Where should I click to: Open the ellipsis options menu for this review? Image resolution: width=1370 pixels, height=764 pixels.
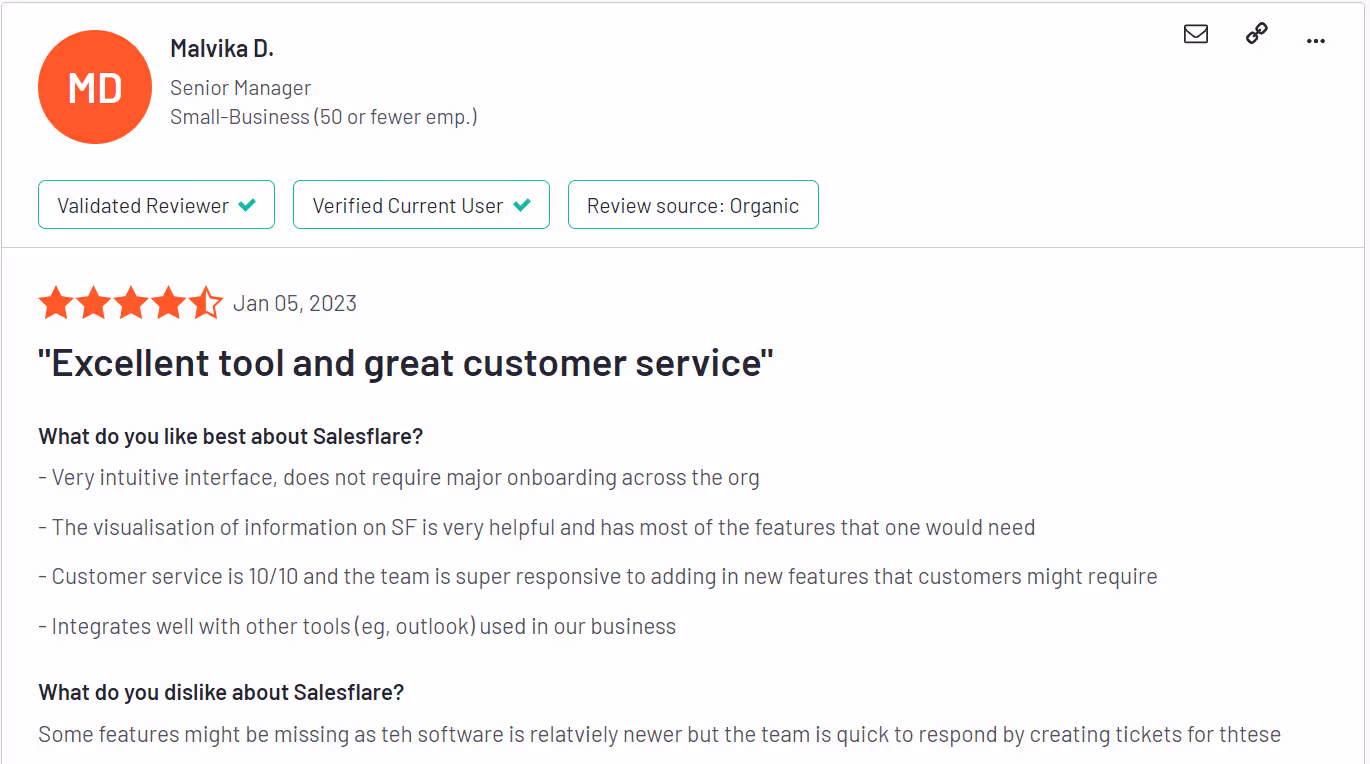click(x=1315, y=39)
